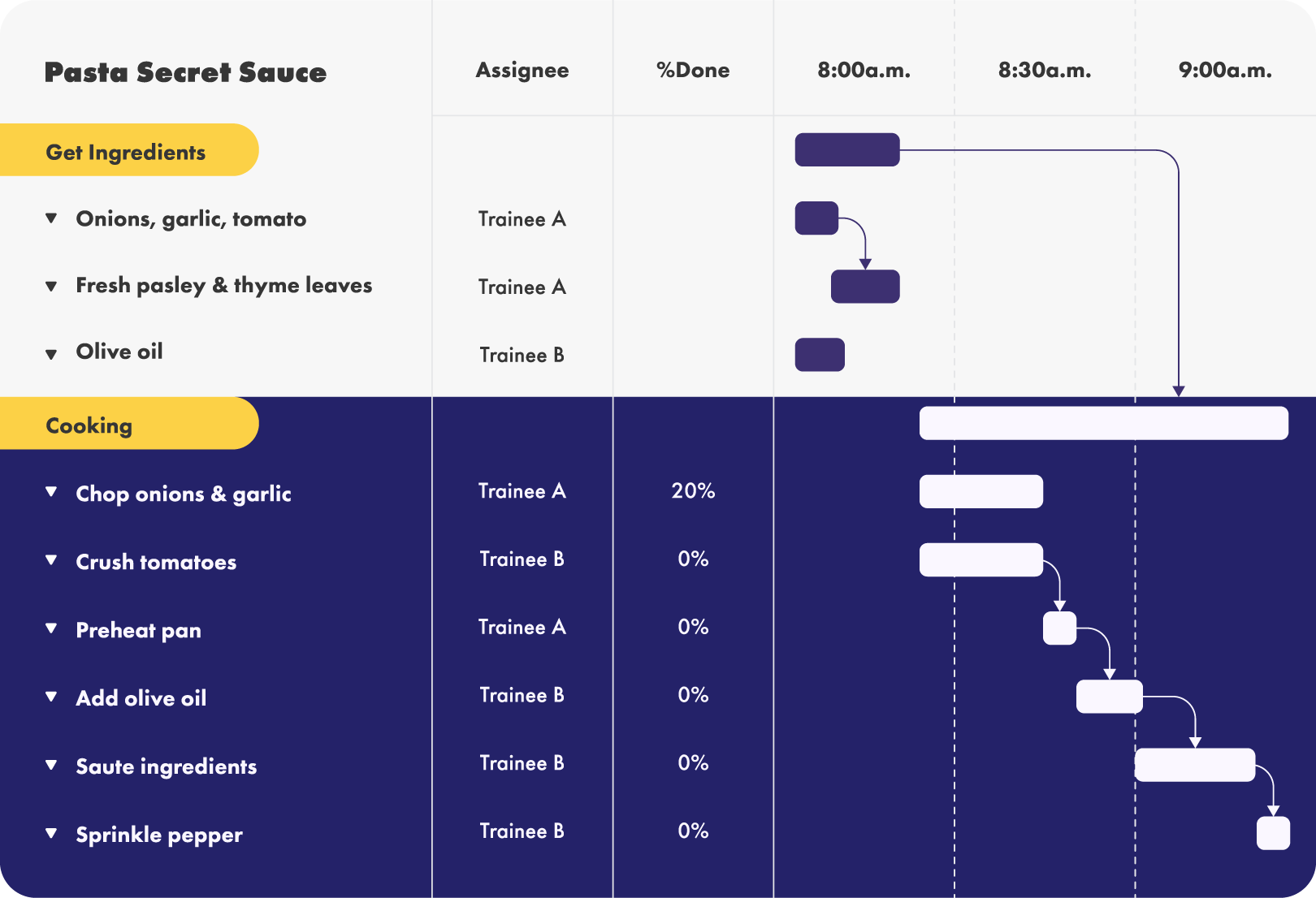Screen dimensions: 1316x898
Task: Select the 9:00a.m. time header
Action: pyautogui.click(x=1225, y=71)
